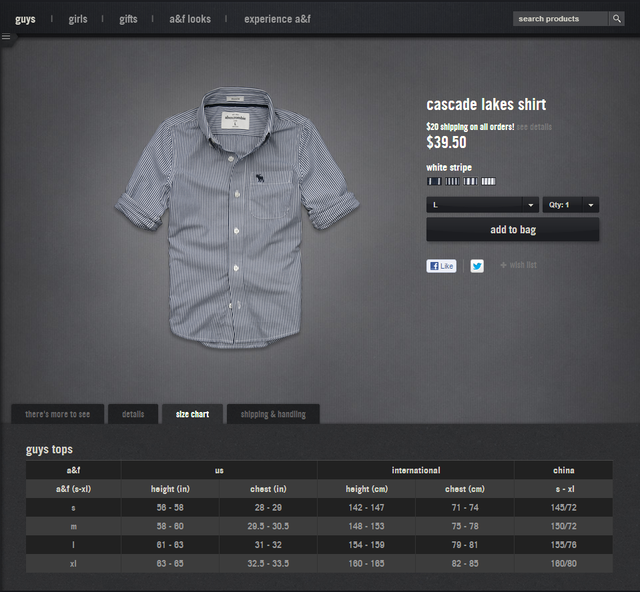The height and width of the screenshot is (592, 640).
Task: Open the side menu handle icon
Action: [x=6, y=37]
